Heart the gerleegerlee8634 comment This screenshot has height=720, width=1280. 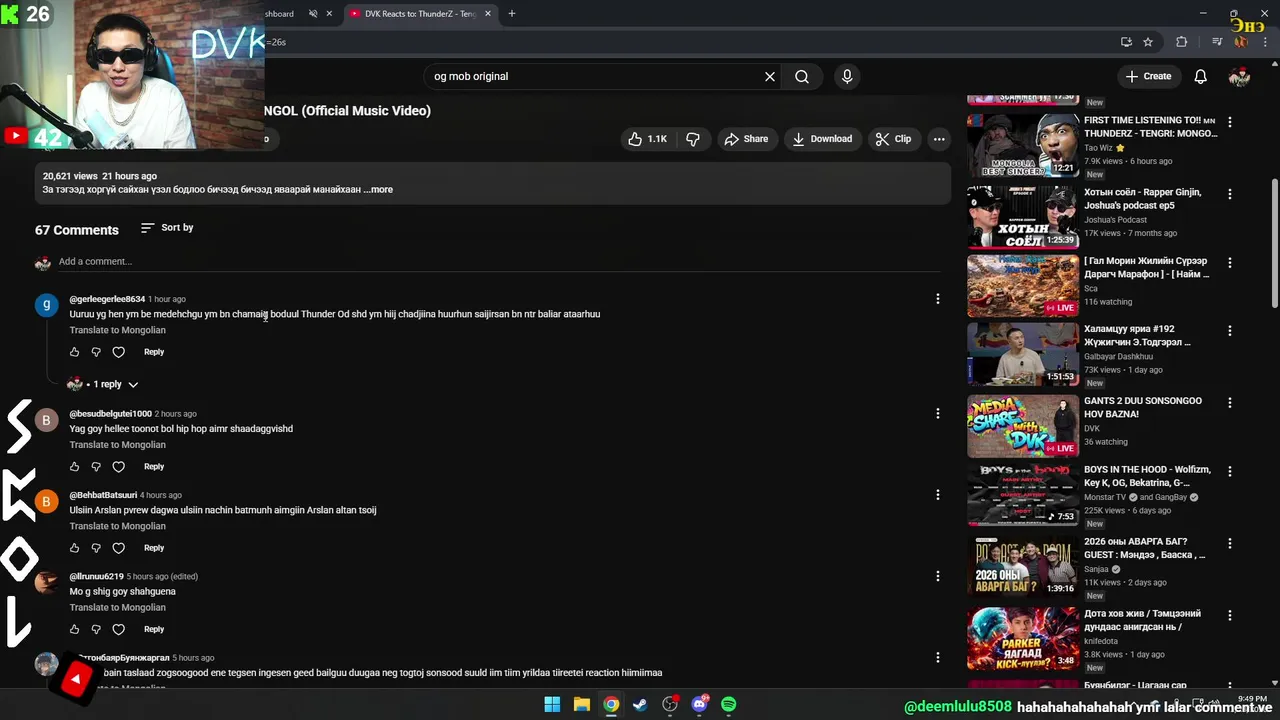118,352
